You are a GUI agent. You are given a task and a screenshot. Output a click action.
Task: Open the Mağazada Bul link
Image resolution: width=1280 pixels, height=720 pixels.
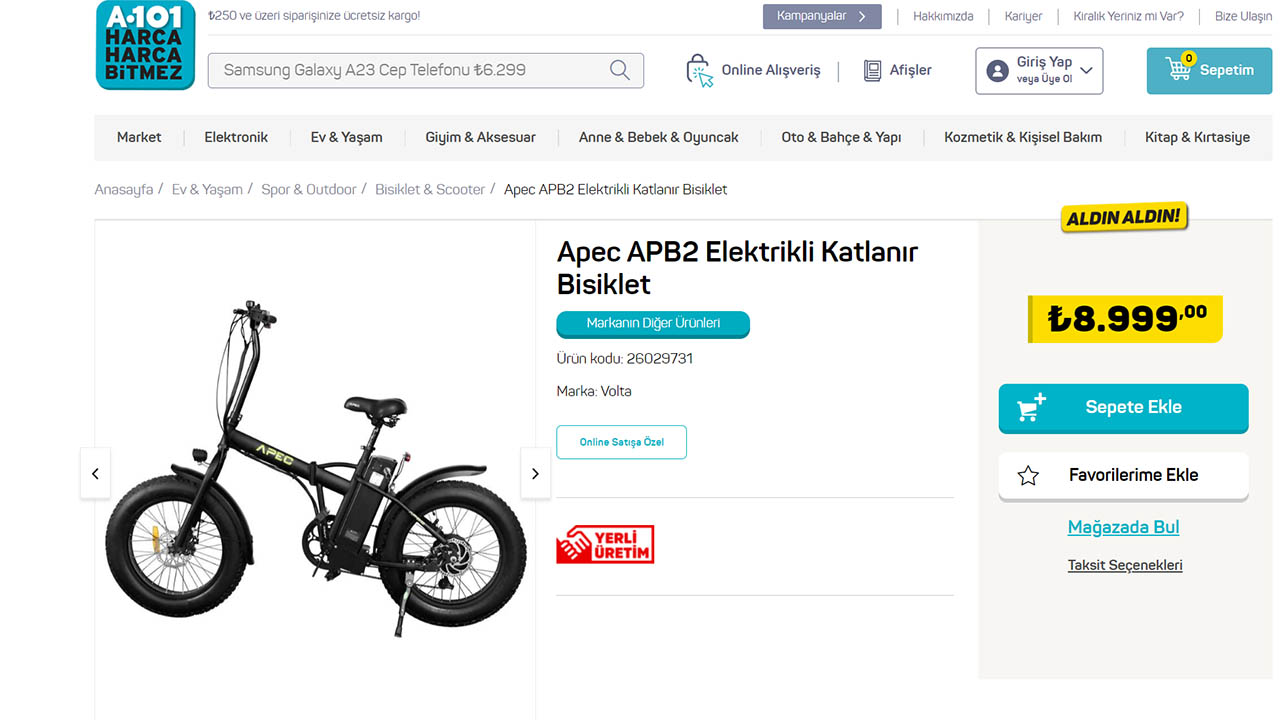(1123, 527)
